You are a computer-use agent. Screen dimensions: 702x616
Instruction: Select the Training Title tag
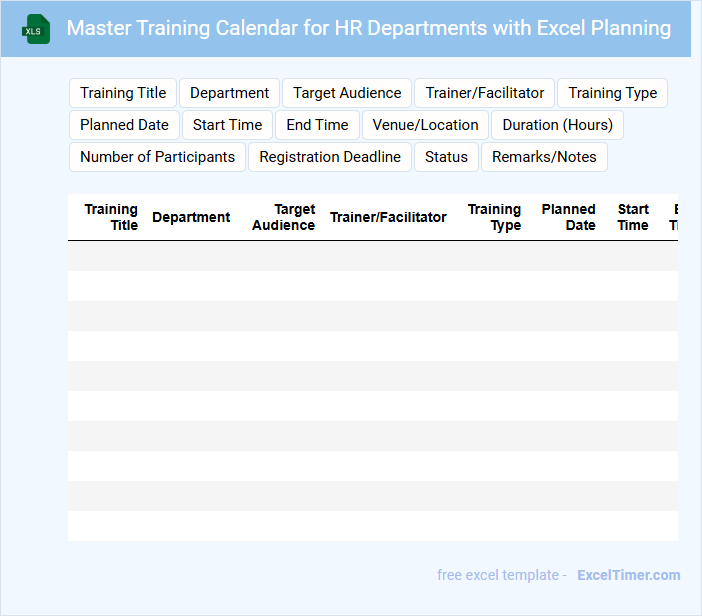[123, 93]
